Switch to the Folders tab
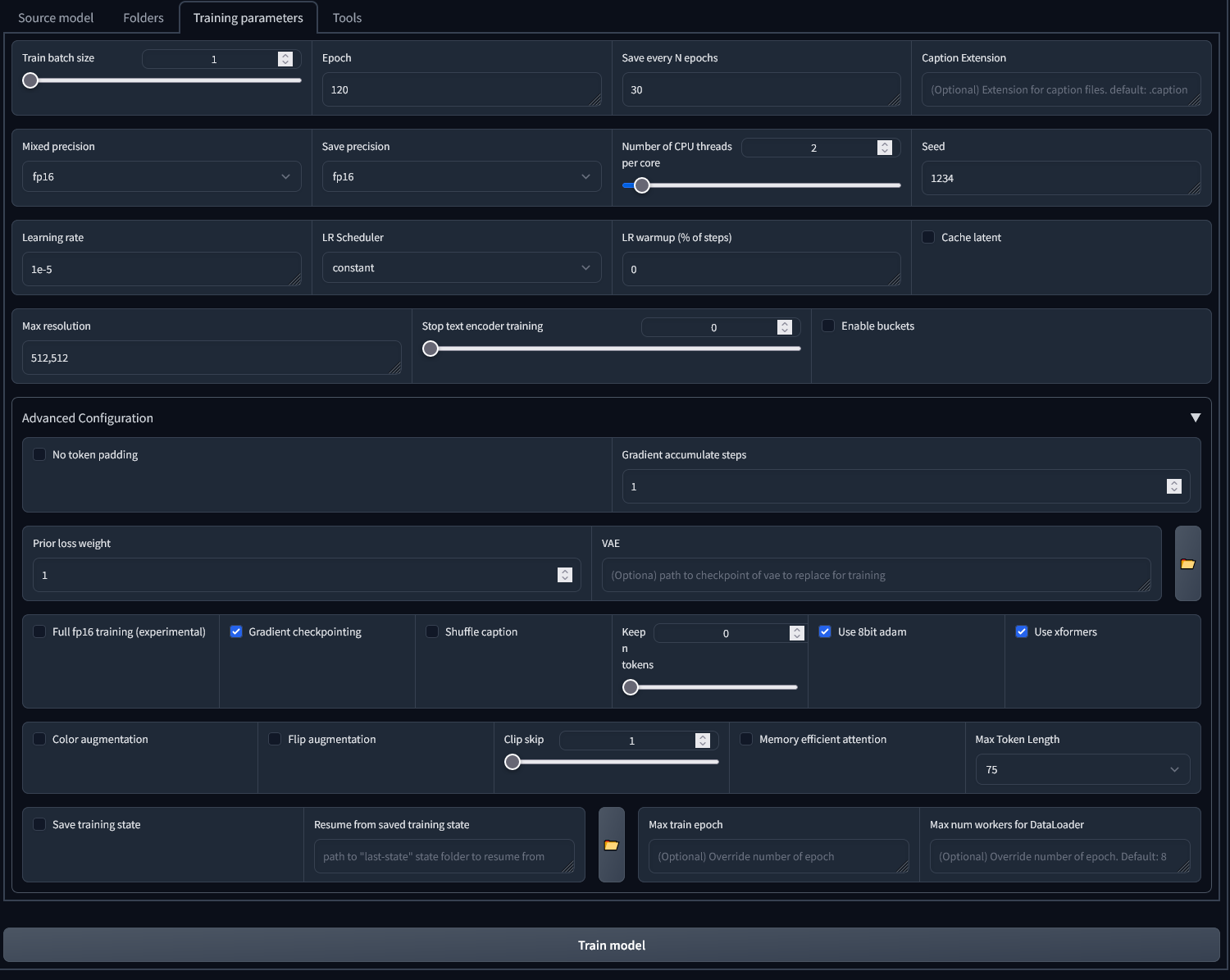The width and height of the screenshot is (1230, 980). click(143, 17)
